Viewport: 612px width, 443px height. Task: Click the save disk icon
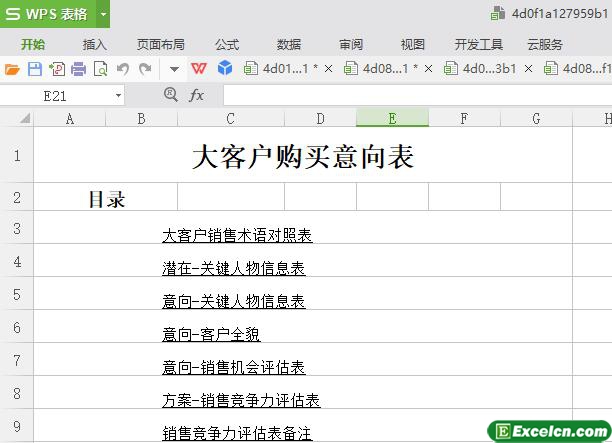[35, 69]
